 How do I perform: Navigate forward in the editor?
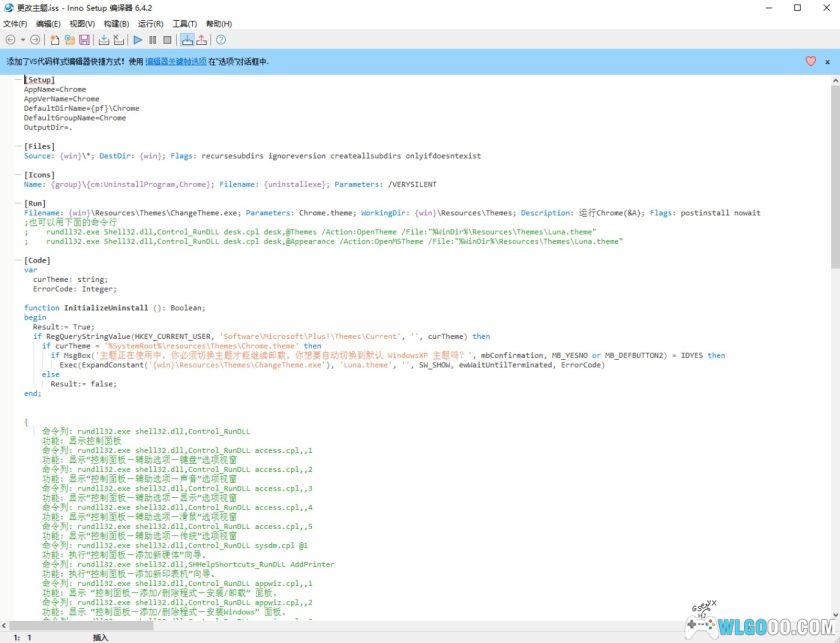point(36,40)
